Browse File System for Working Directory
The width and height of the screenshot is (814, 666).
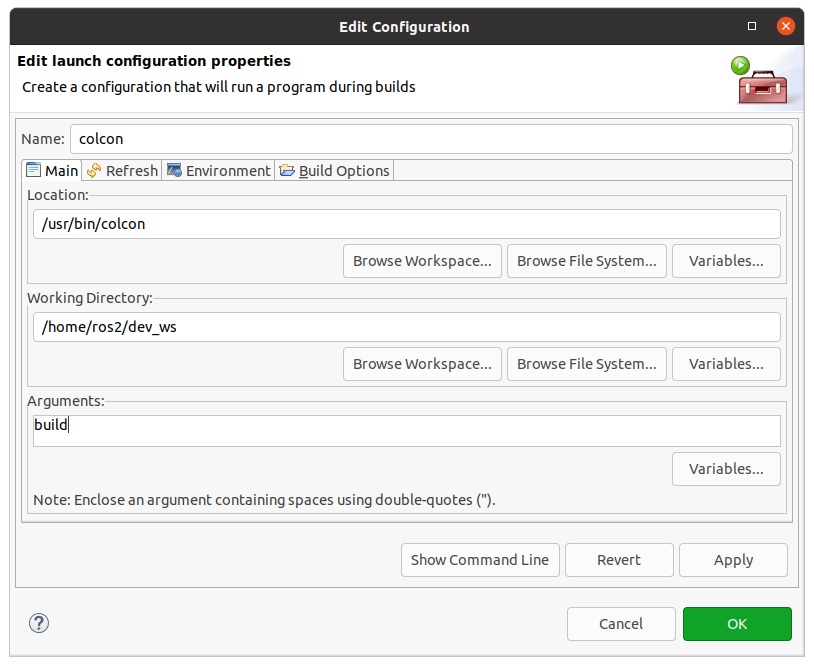[x=586, y=364]
